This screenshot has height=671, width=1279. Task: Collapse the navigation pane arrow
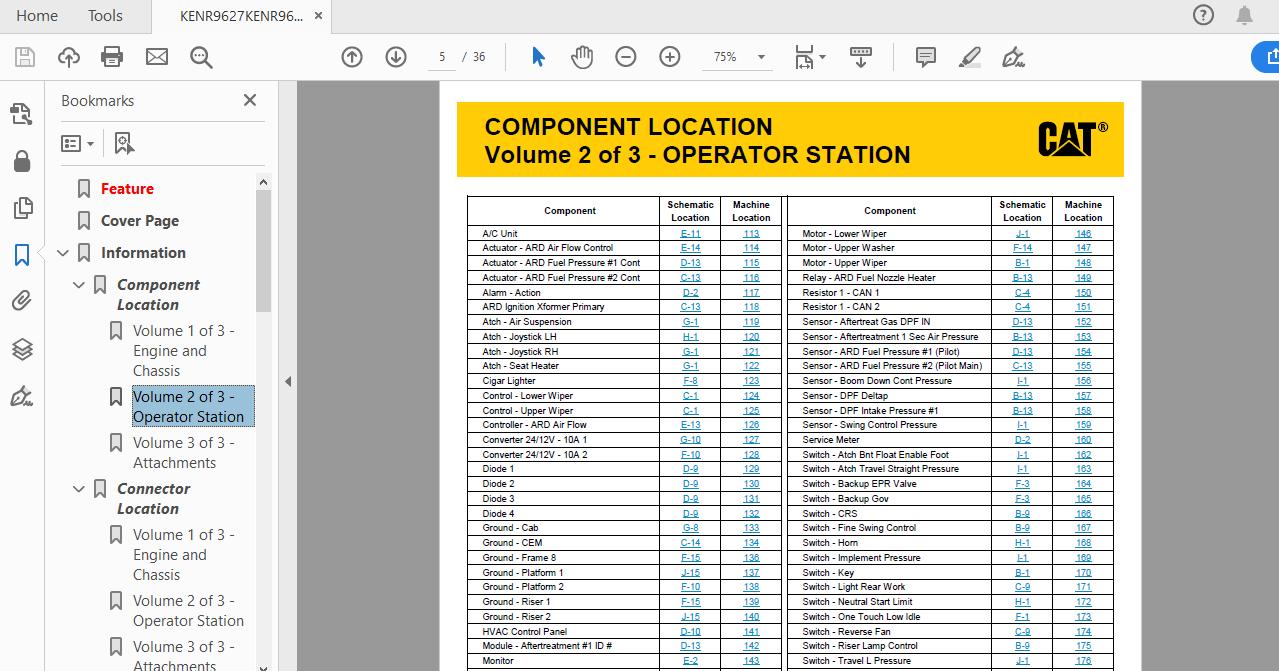coord(288,381)
